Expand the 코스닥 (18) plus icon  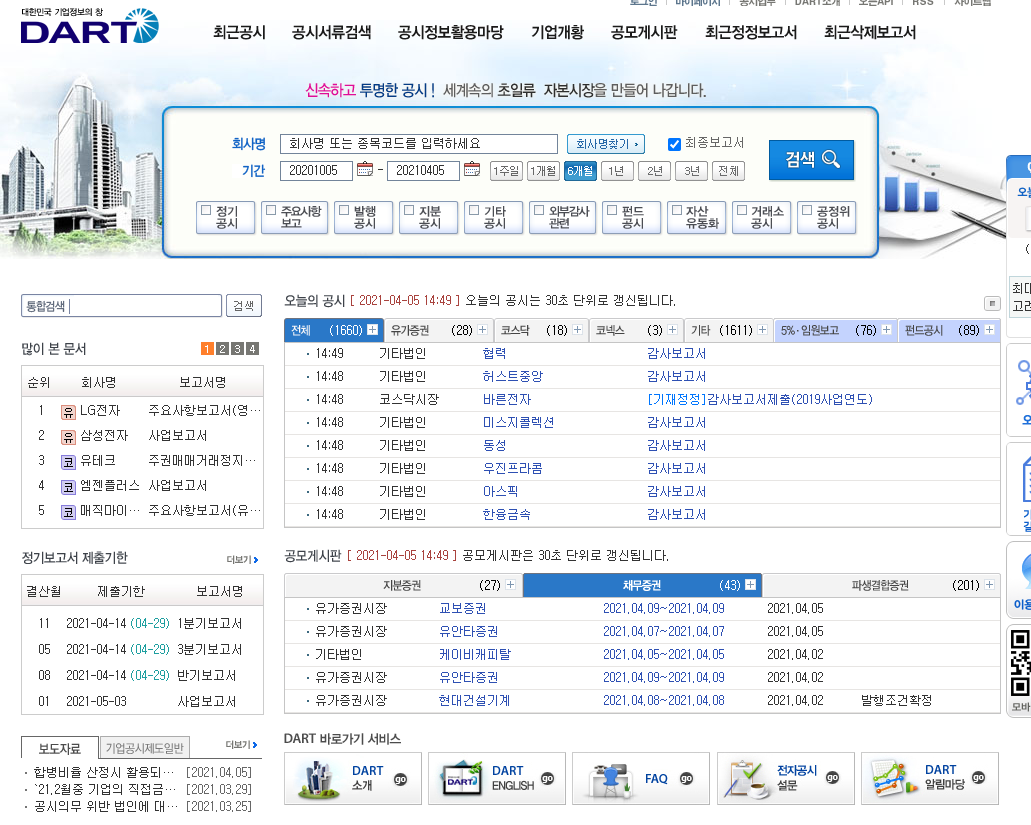click(x=577, y=329)
